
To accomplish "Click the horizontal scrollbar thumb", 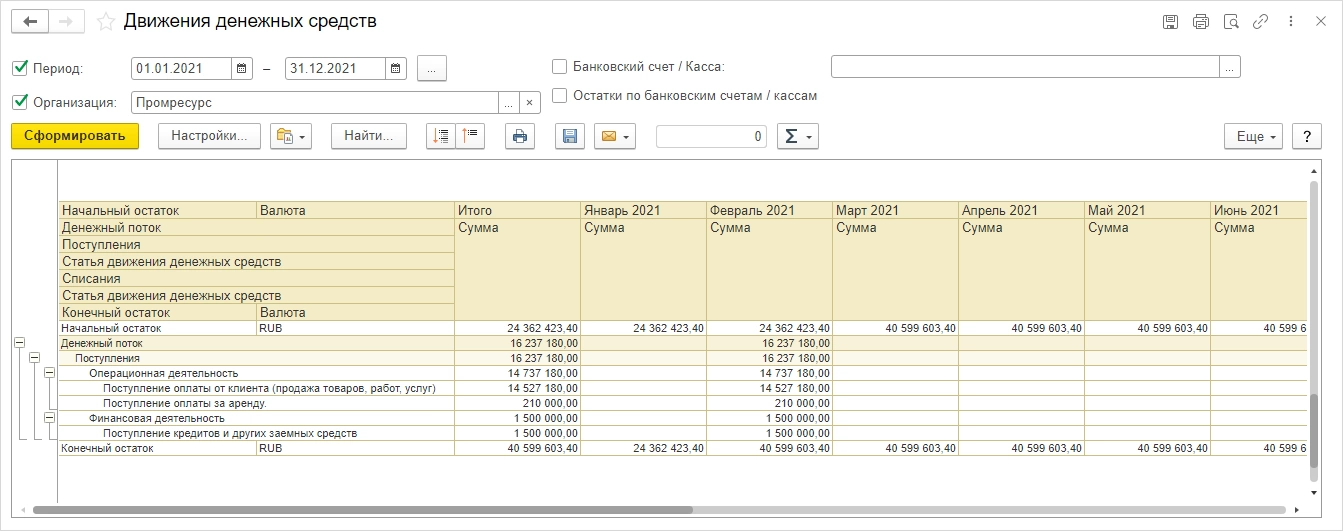I will [x=362, y=509].
